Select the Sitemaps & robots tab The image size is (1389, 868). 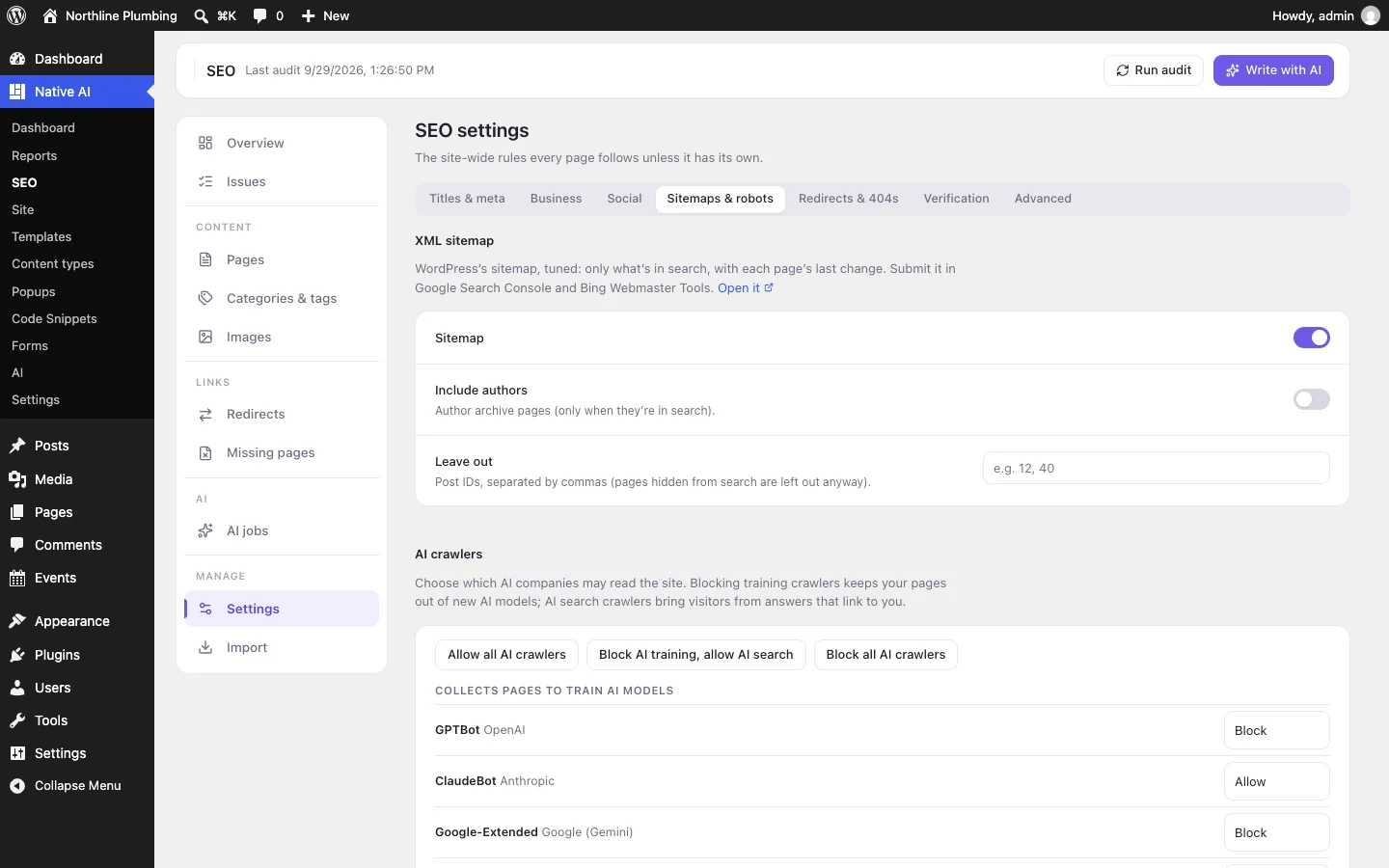coord(720,199)
